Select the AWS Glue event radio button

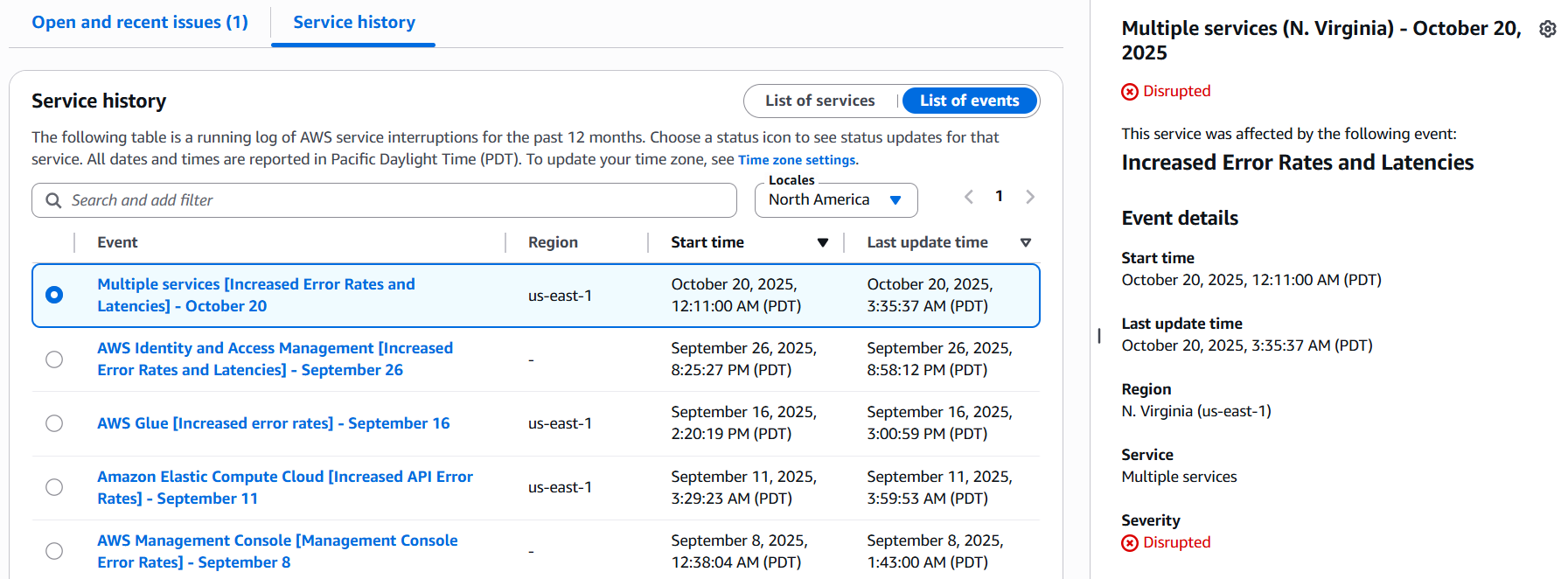point(54,423)
